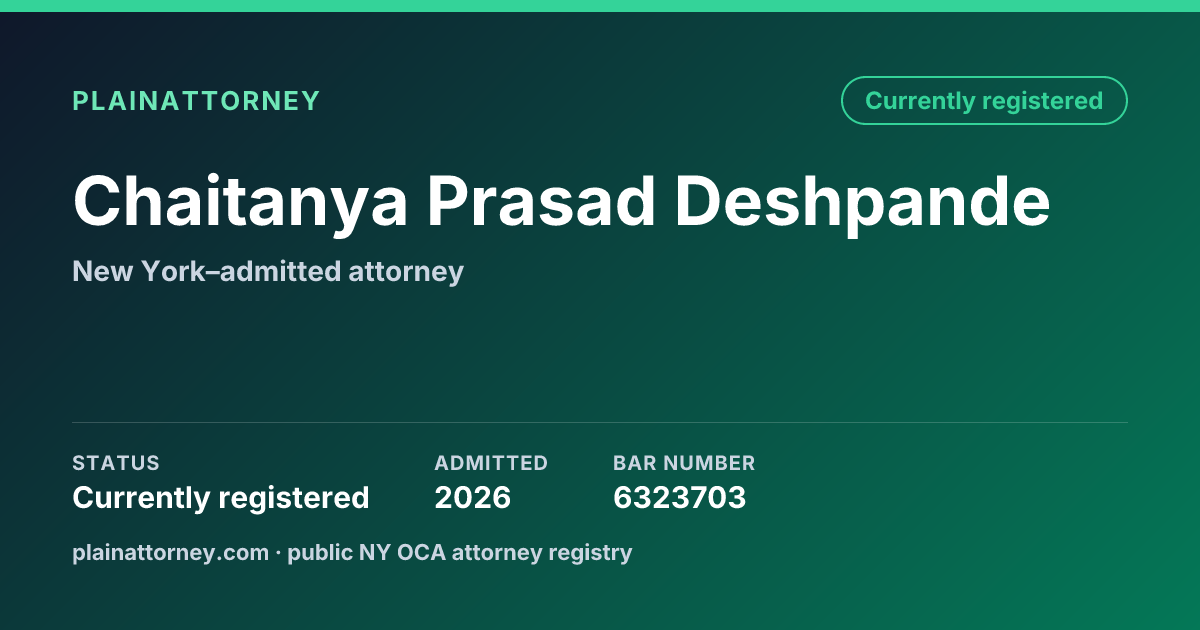Viewport: 1200px width, 630px height.
Task: Click the Currently registered status value
Action: 221,497
